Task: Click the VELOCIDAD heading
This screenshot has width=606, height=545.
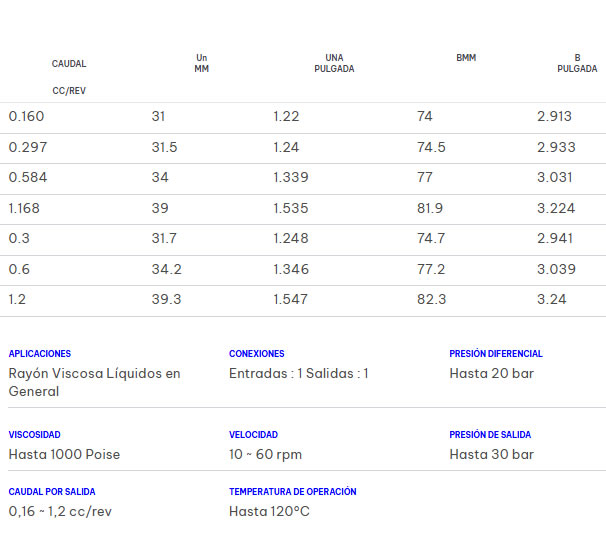Action: coord(253,435)
